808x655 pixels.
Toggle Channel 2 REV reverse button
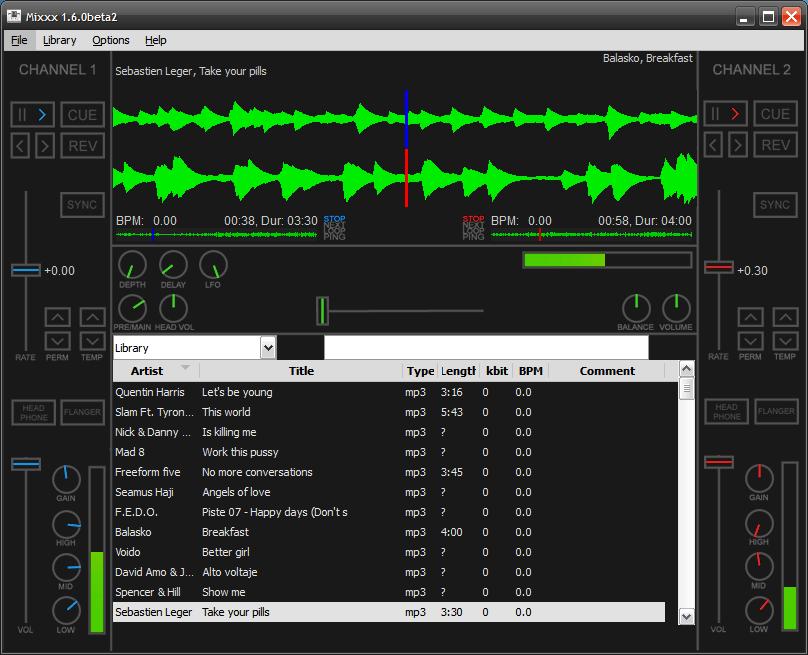click(x=776, y=145)
